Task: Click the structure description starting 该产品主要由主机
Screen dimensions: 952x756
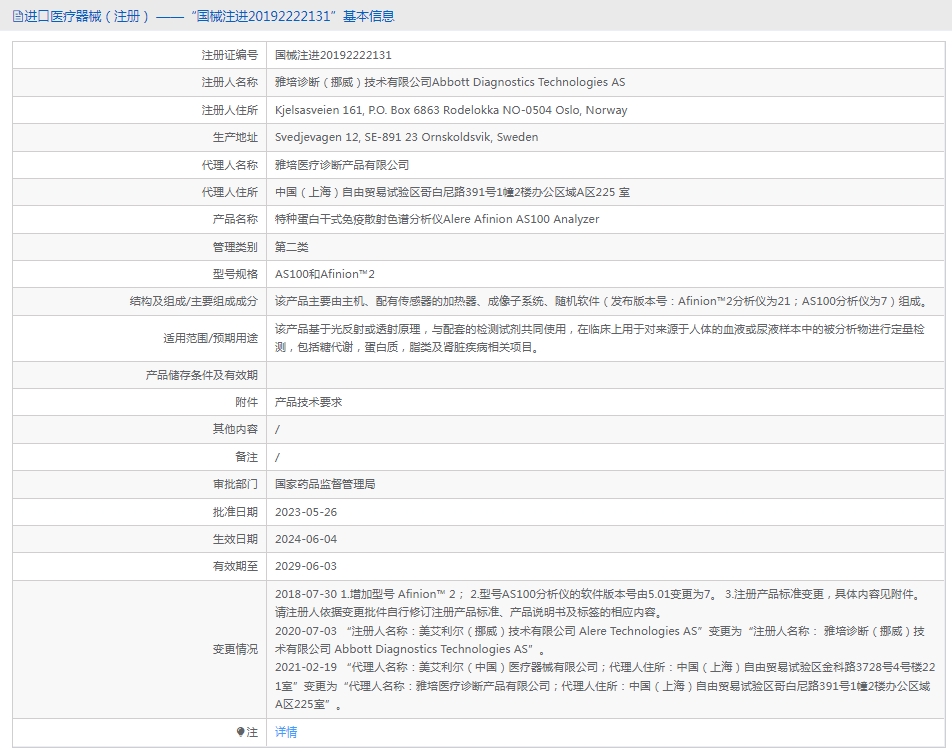Action: click(602, 301)
